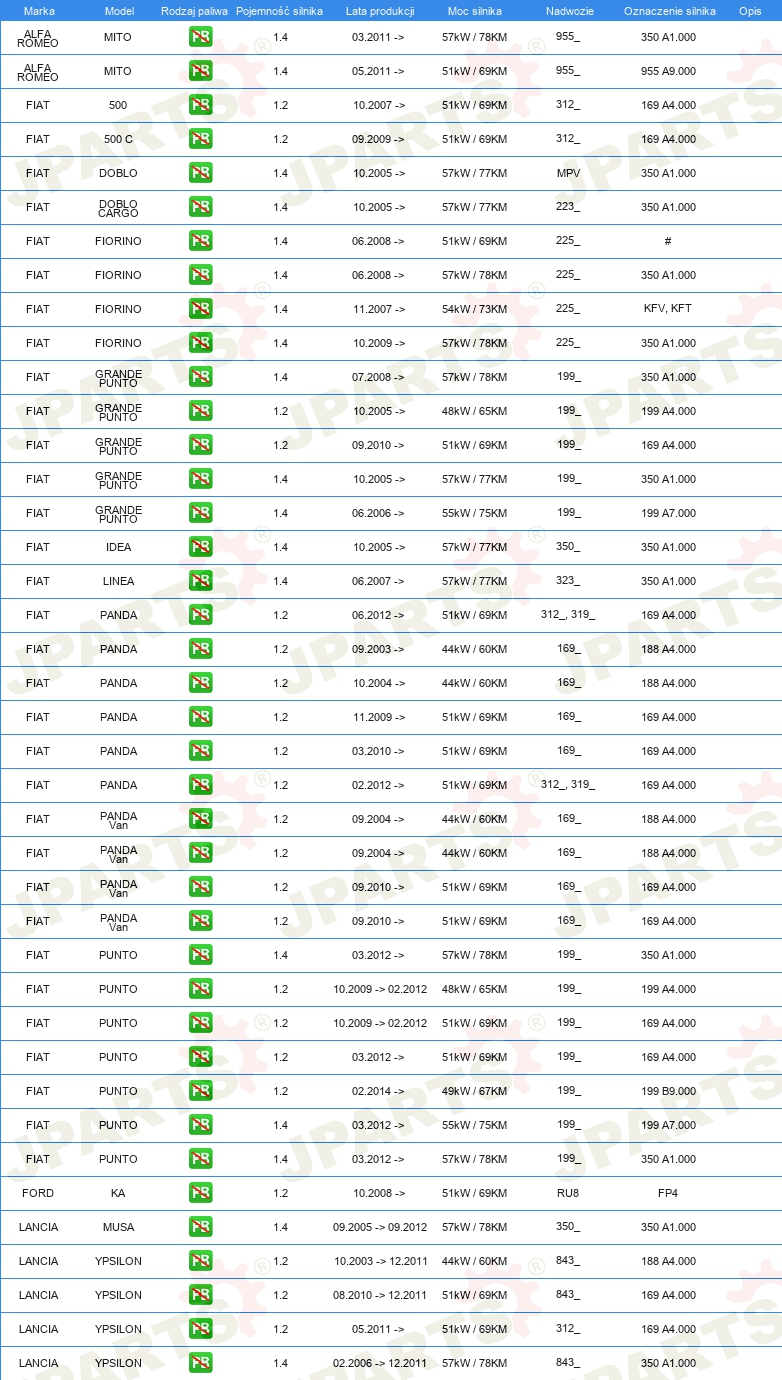Click the 10.2008 -> production date cell
782x1380 pixels.
pos(378,1193)
